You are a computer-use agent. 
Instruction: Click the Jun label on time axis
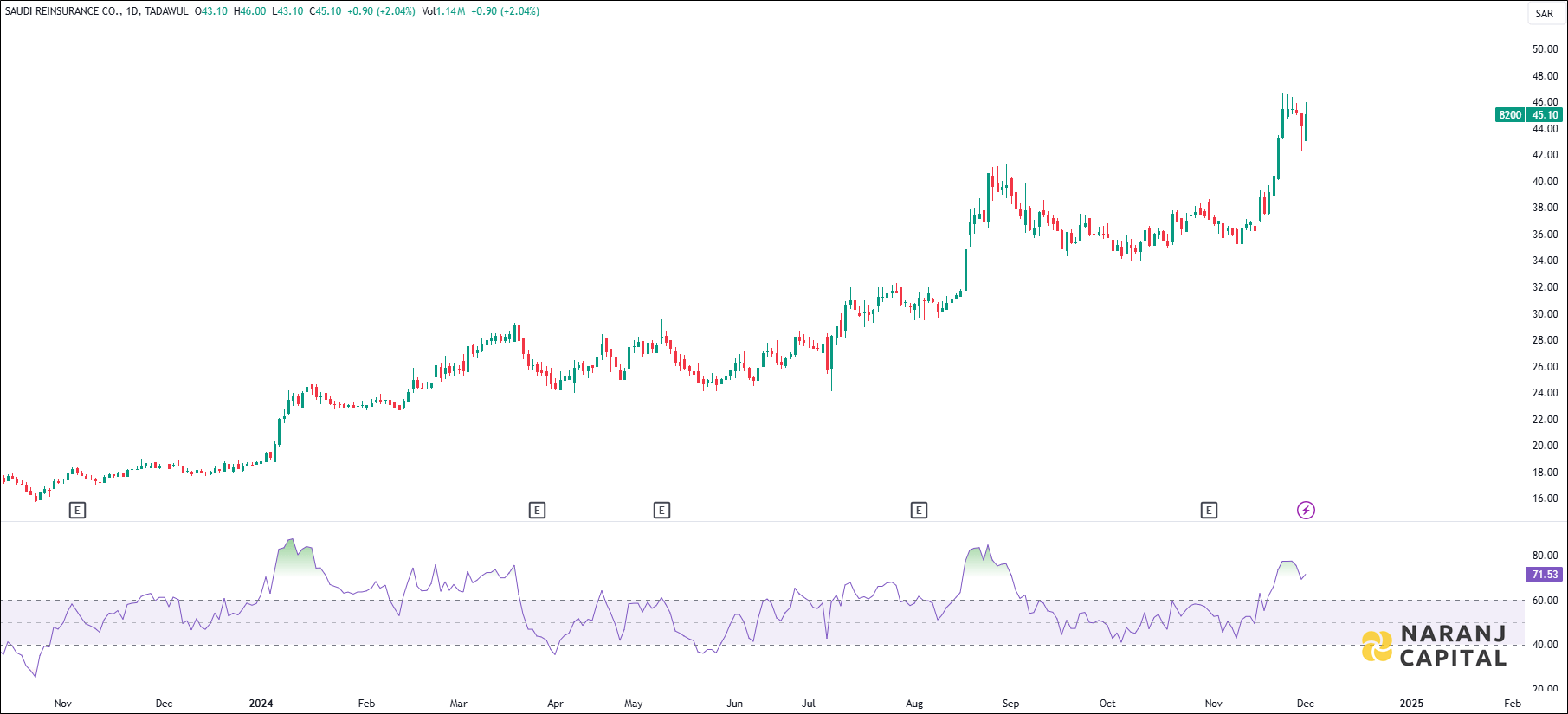click(734, 704)
